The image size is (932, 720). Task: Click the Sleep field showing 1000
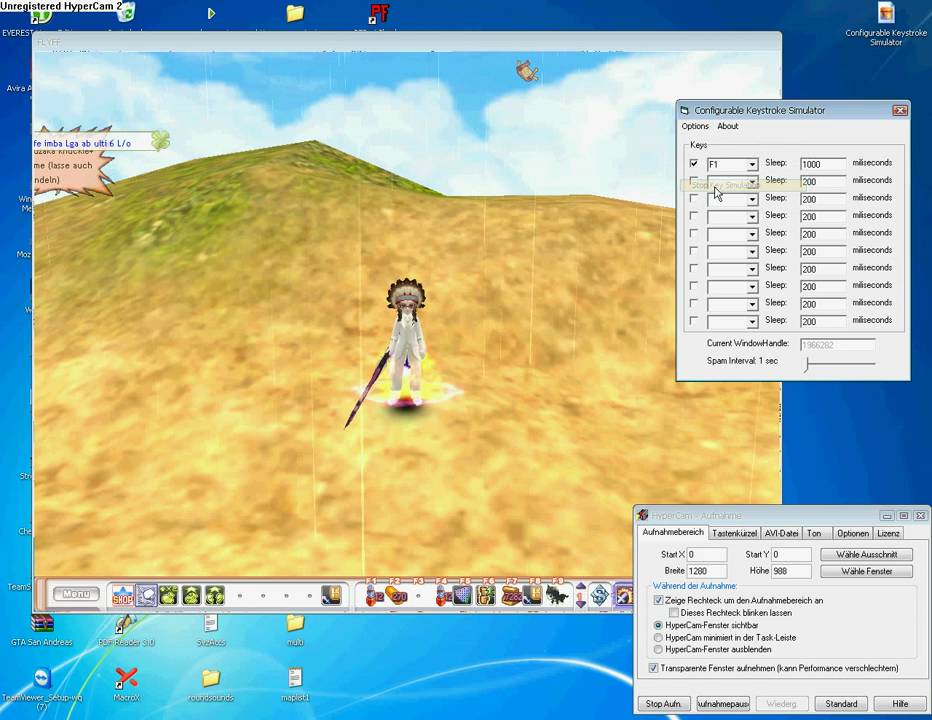[x=823, y=164]
